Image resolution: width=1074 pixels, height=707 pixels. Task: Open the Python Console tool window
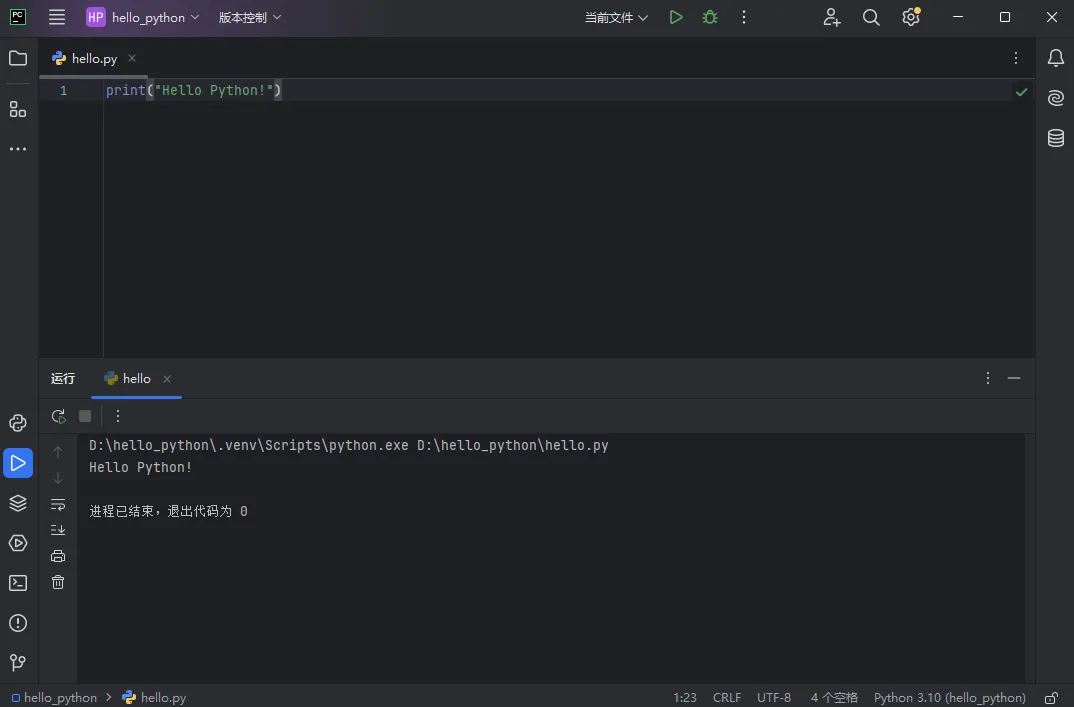[x=18, y=423]
